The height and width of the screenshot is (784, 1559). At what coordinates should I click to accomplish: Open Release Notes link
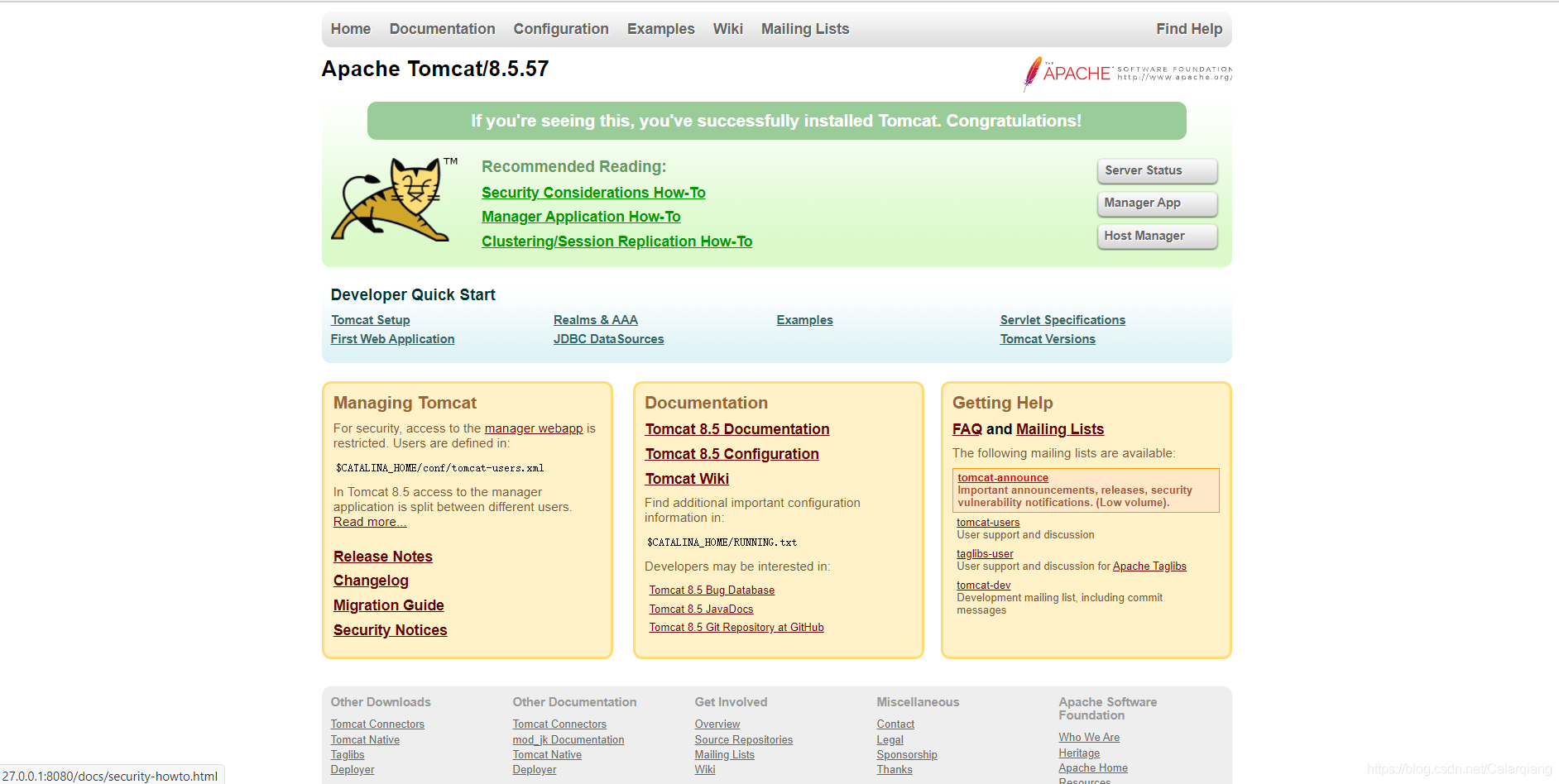(383, 557)
